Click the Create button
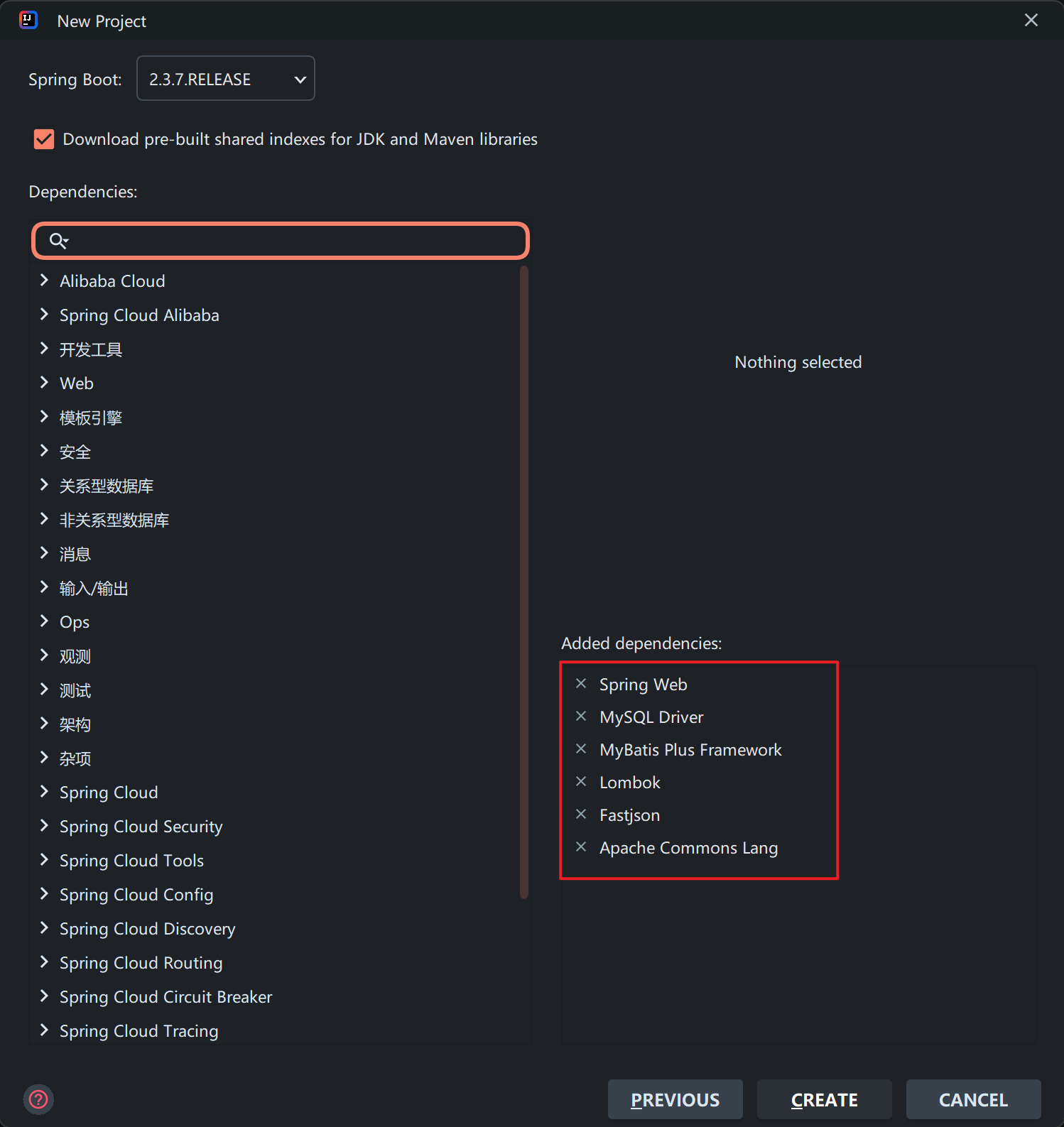Viewport: 1064px width, 1127px height. (x=824, y=1099)
